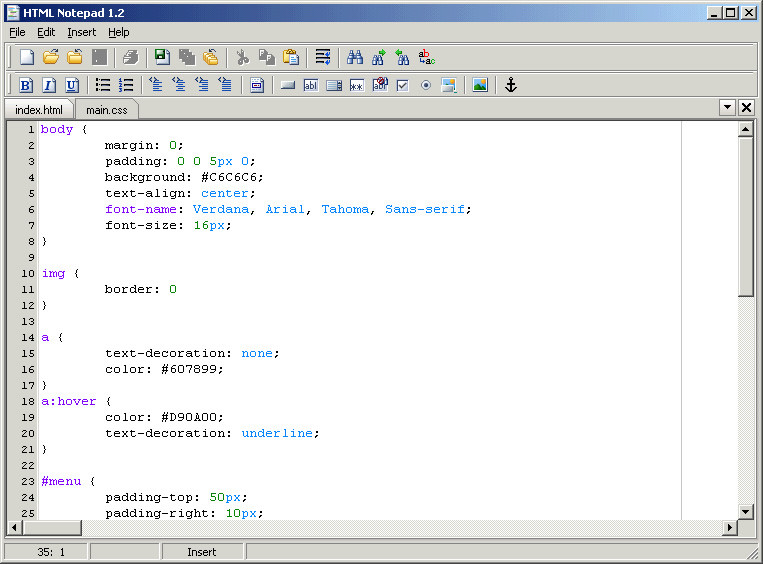Click the grayed-out dark square toolbar icon
The image size is (763, 564).
99,57
